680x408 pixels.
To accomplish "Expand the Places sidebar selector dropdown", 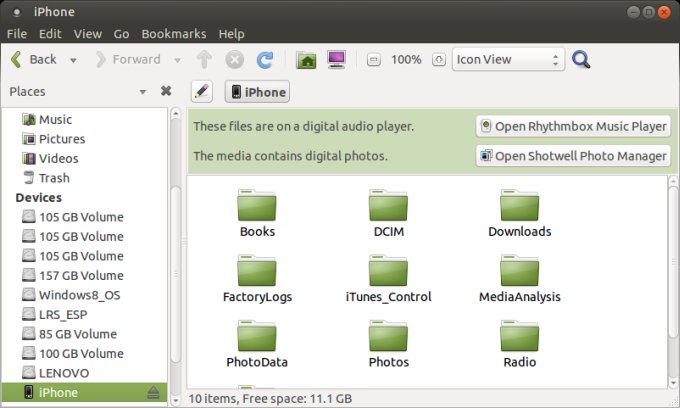I will (143, 91).
